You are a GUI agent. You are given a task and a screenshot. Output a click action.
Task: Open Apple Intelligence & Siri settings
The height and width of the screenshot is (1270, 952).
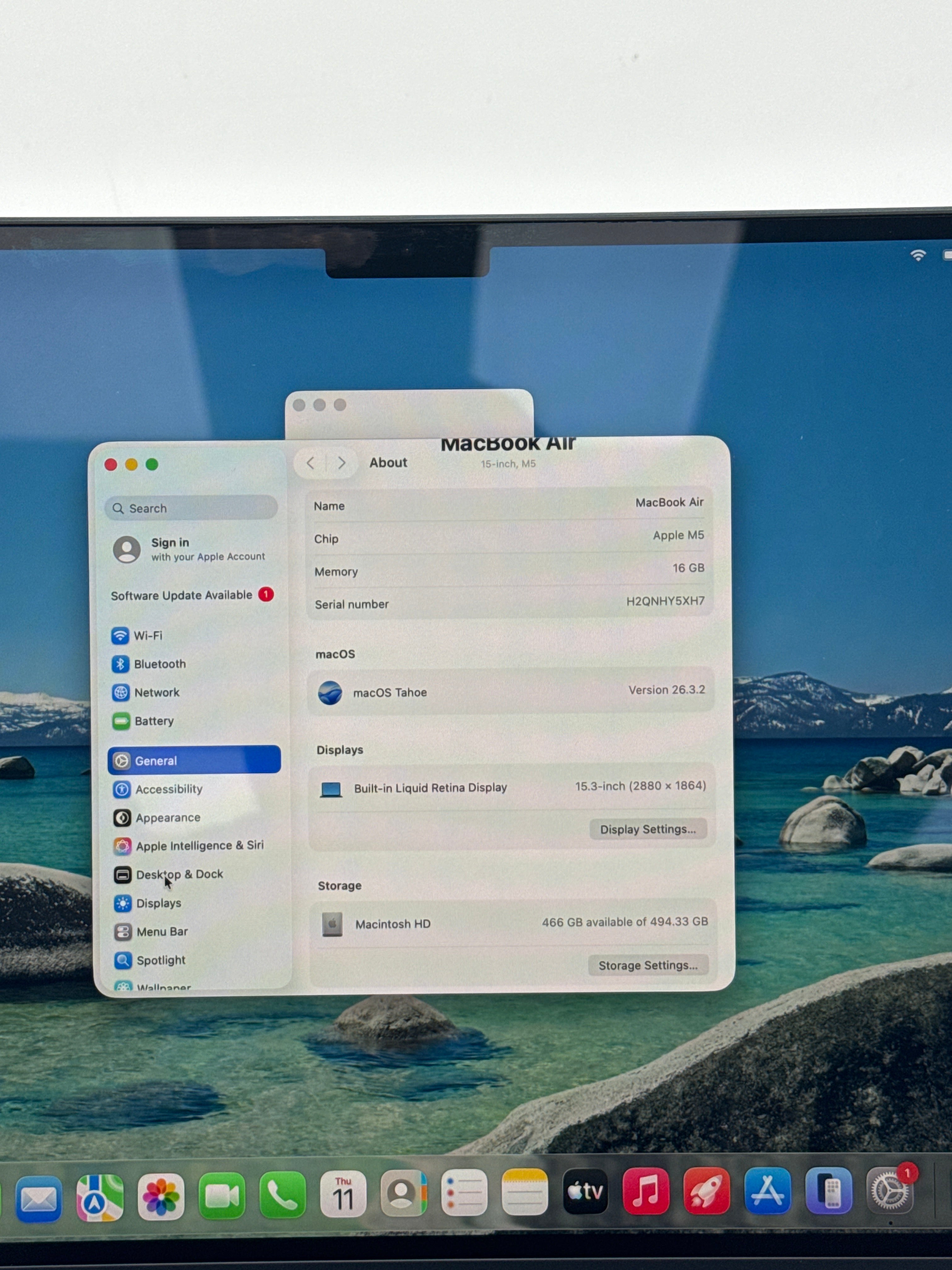(195, 846)
